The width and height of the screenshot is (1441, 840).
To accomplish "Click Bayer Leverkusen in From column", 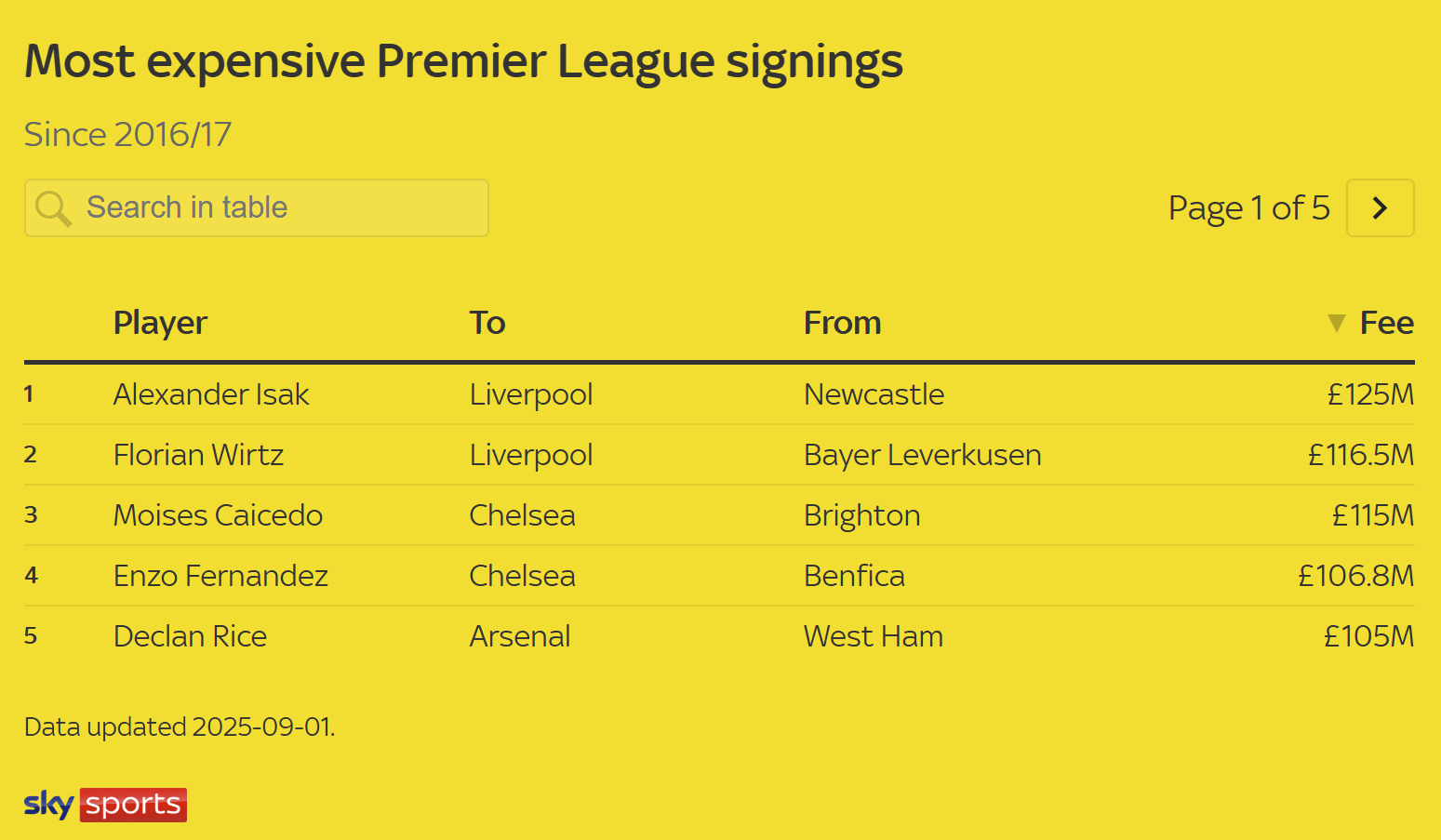I will (x=923, y=455).
